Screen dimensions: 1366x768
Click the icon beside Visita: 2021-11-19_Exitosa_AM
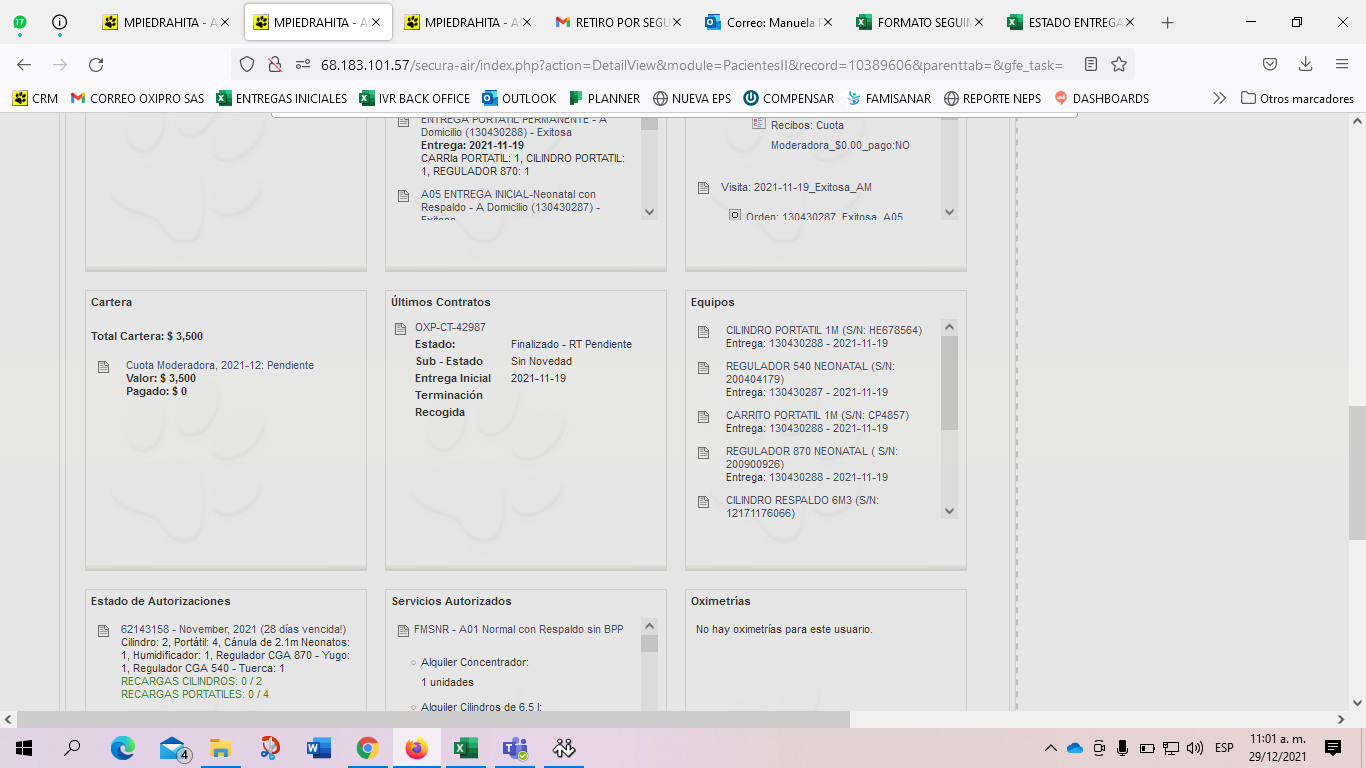click(x=703, y=188)
